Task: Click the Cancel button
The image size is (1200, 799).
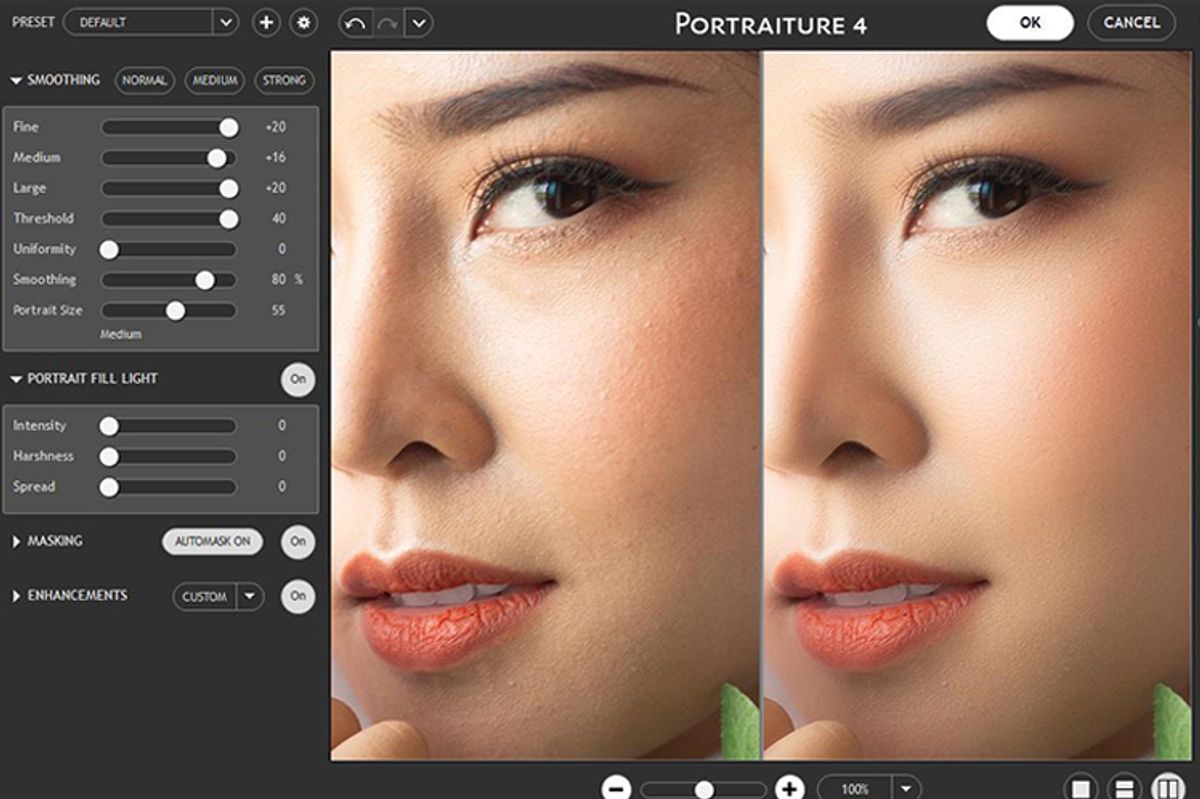Action: click(1131, 23)
